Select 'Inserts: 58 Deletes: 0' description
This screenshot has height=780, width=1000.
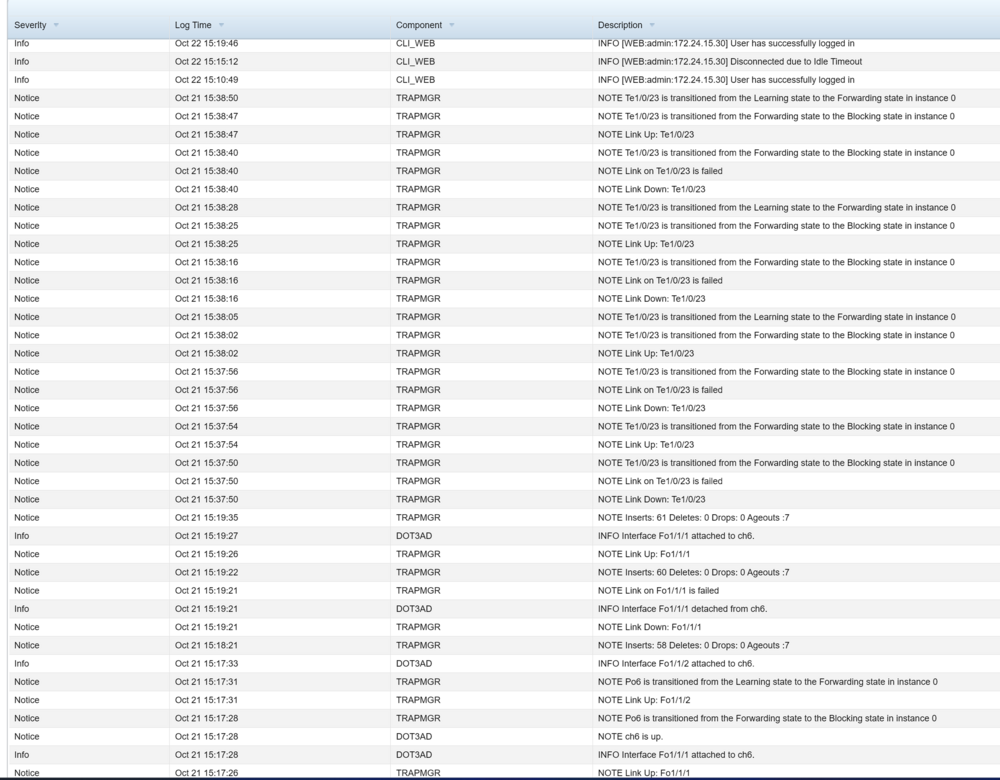(x=693, y=645)
